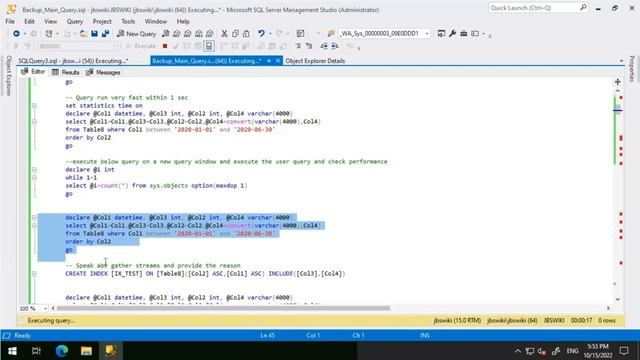Switch to the SQLQuery3.sql tab
Screen dimensions: 640x360
click(73, 61)
